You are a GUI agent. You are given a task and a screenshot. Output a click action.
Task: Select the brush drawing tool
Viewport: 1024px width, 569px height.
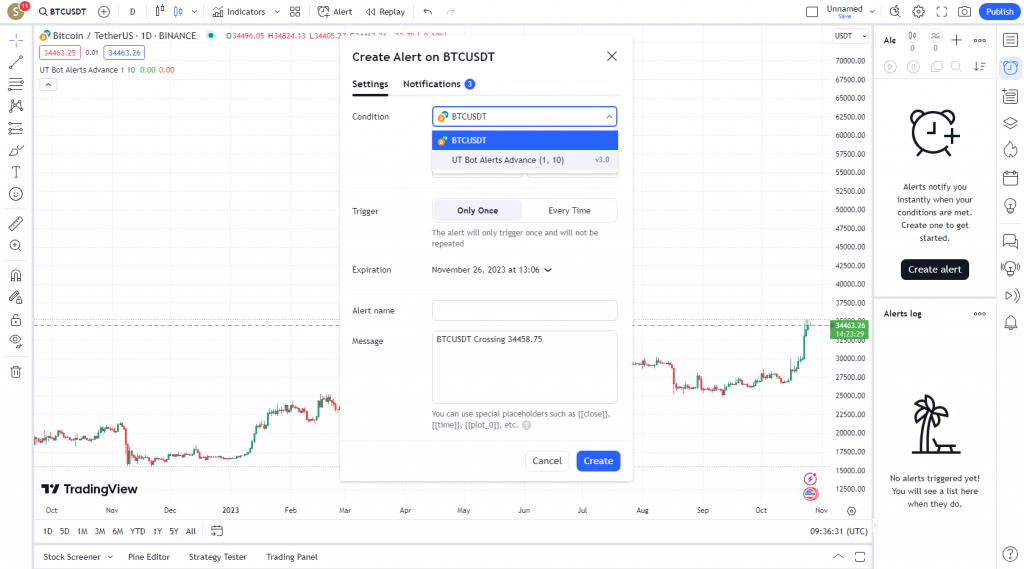16,150
